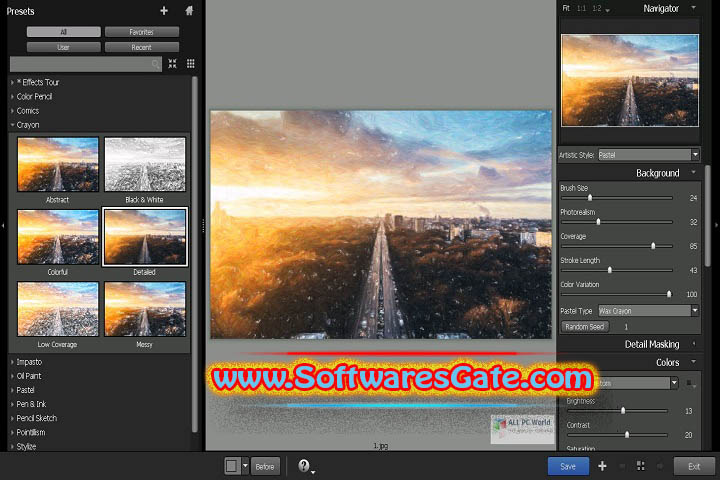Open the help icon dropdown arrow
This screenshot has width=720, height=480.
point(313,472)
